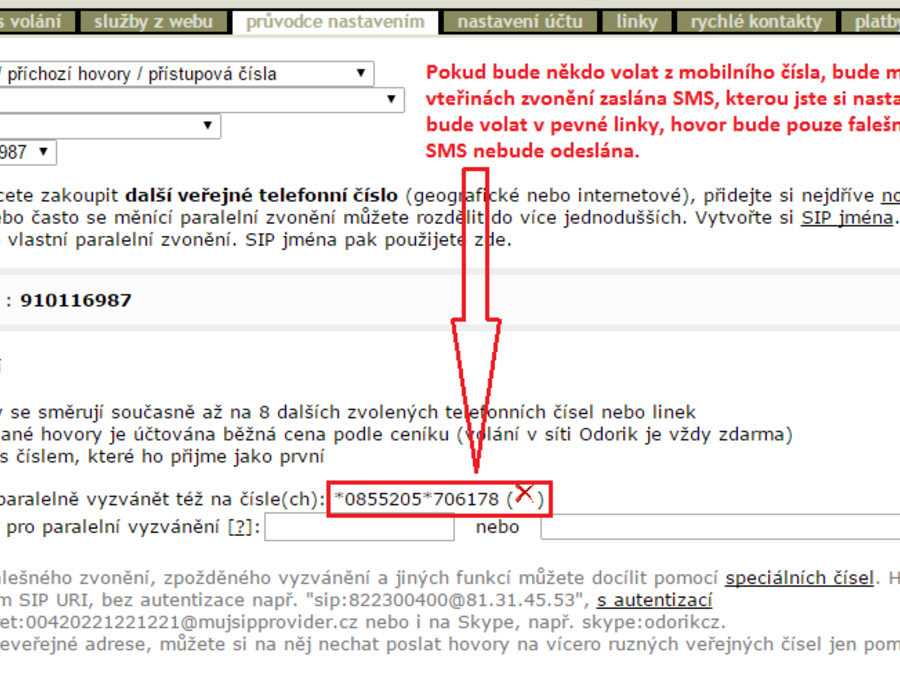Switch to 'nastavení účtu' tab
This screenshot has height=700, width=900.
(520, 22)
